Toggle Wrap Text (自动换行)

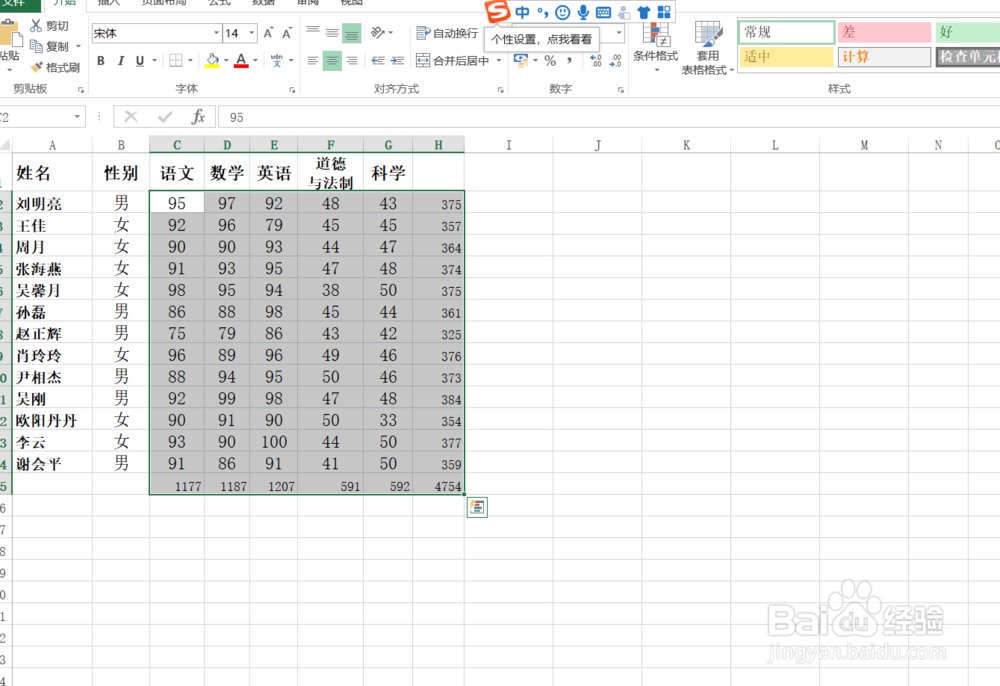[x=447, y=33]
